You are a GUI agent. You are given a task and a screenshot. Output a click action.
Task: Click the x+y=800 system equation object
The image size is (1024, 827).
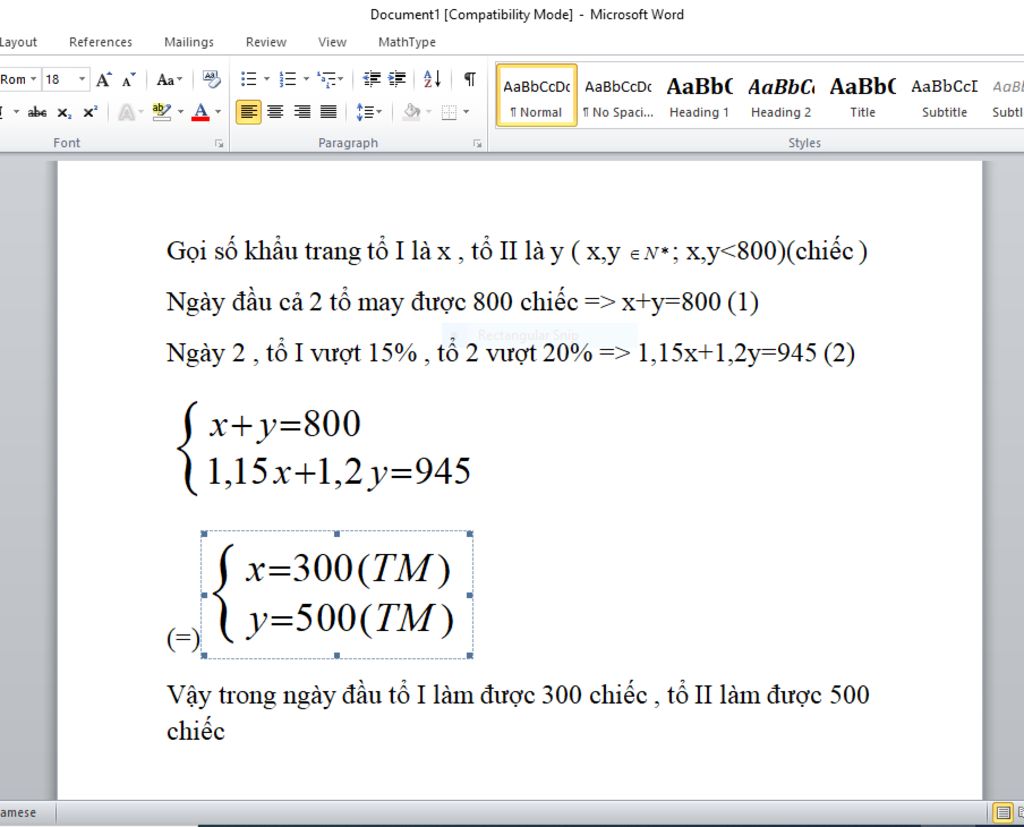[x=325, y=448]
